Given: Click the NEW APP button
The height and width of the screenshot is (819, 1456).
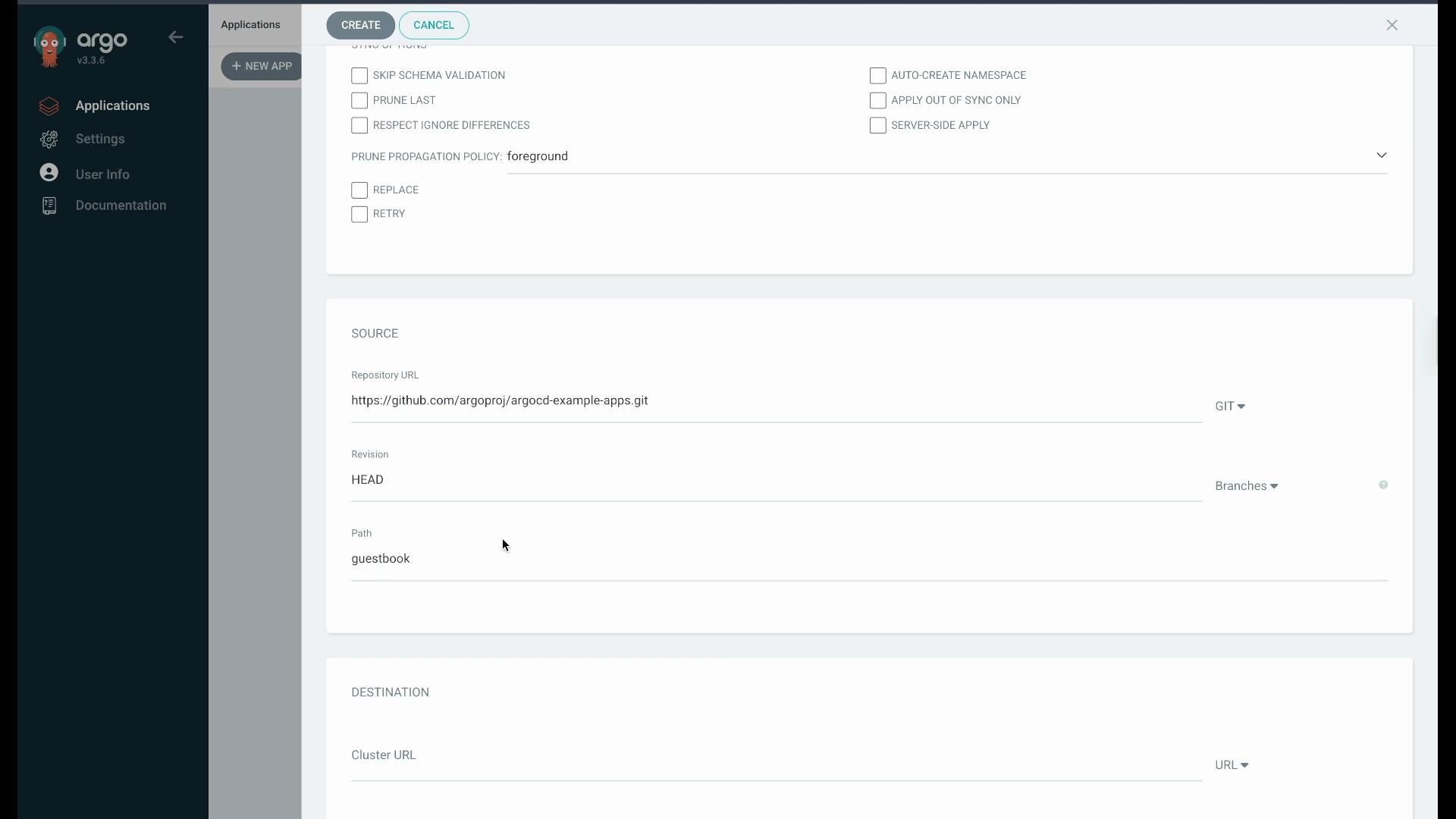Looking at the screenshot, I should (x=262, y=66).
